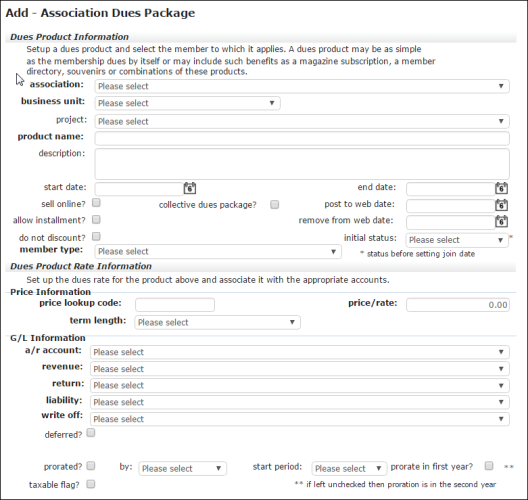Open the end date calendar picker

[501, 188]
